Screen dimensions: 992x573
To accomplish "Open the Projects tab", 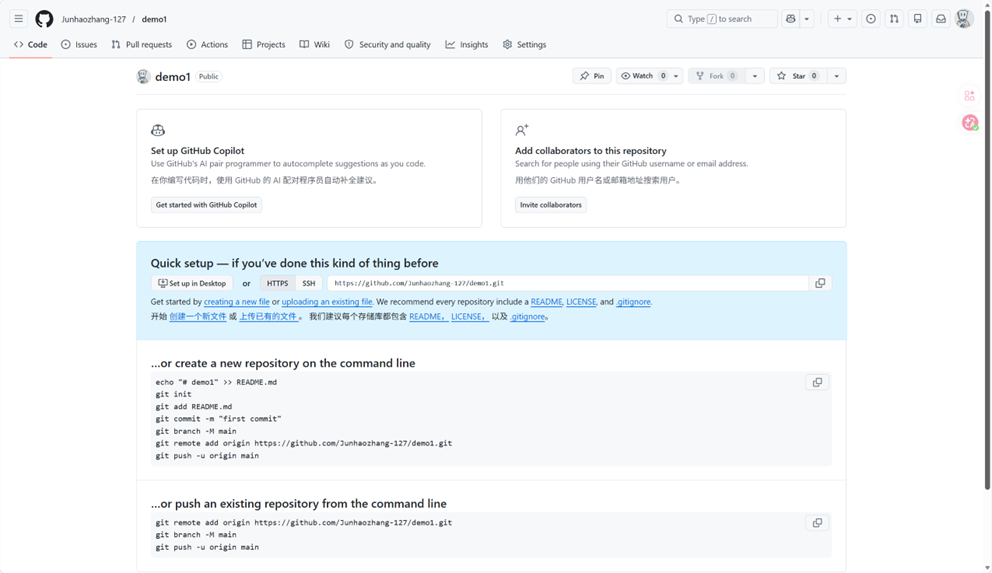I will coord(264,44).
